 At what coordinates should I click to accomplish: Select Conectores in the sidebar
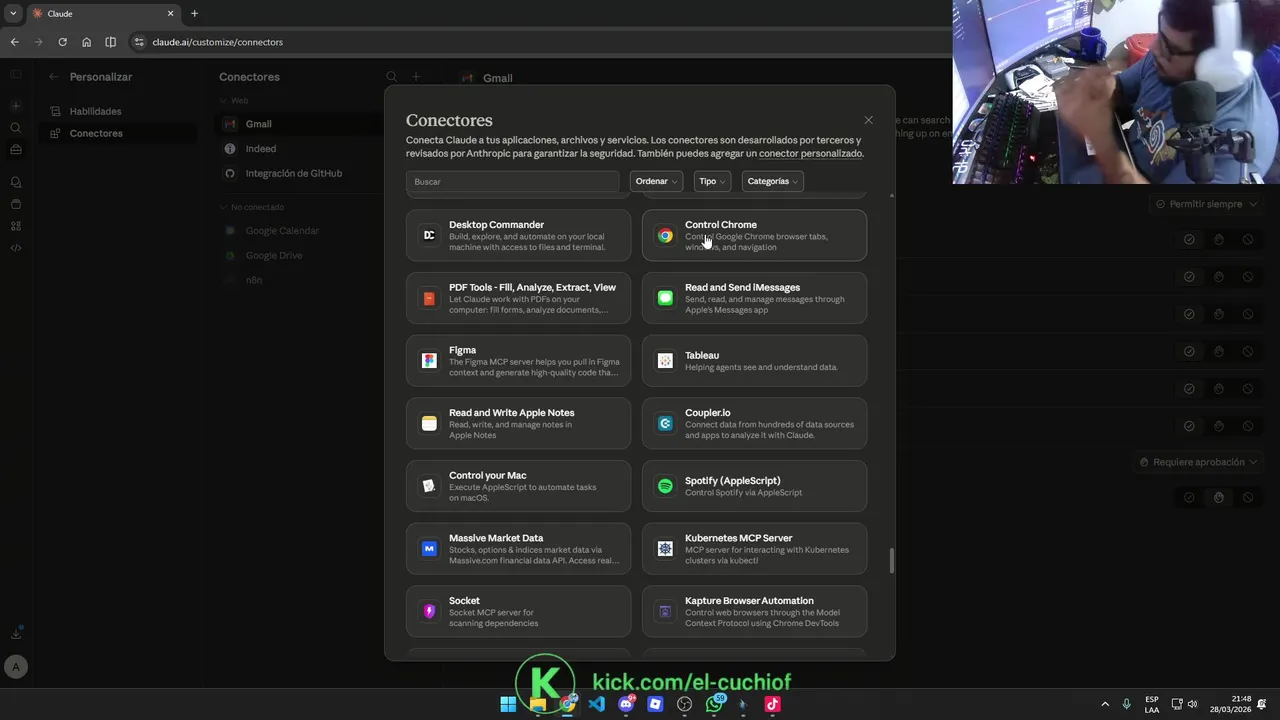coord(118,133)
